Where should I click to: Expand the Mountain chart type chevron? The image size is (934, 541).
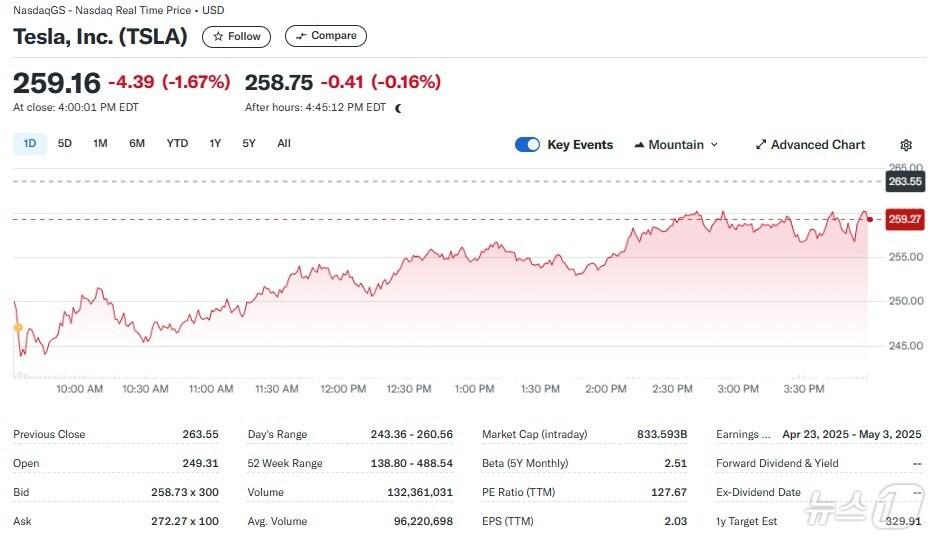[714, 145]
